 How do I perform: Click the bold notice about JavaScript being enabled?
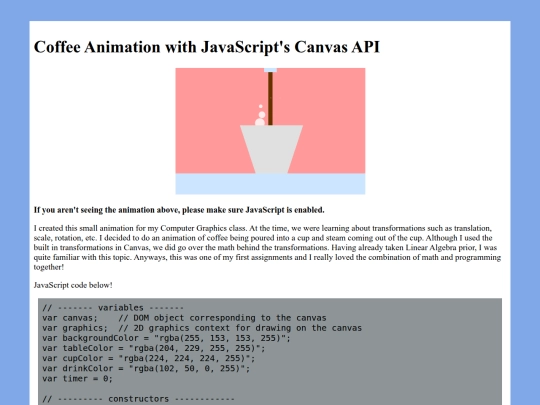pyautogui.click(x=179, y=210)
